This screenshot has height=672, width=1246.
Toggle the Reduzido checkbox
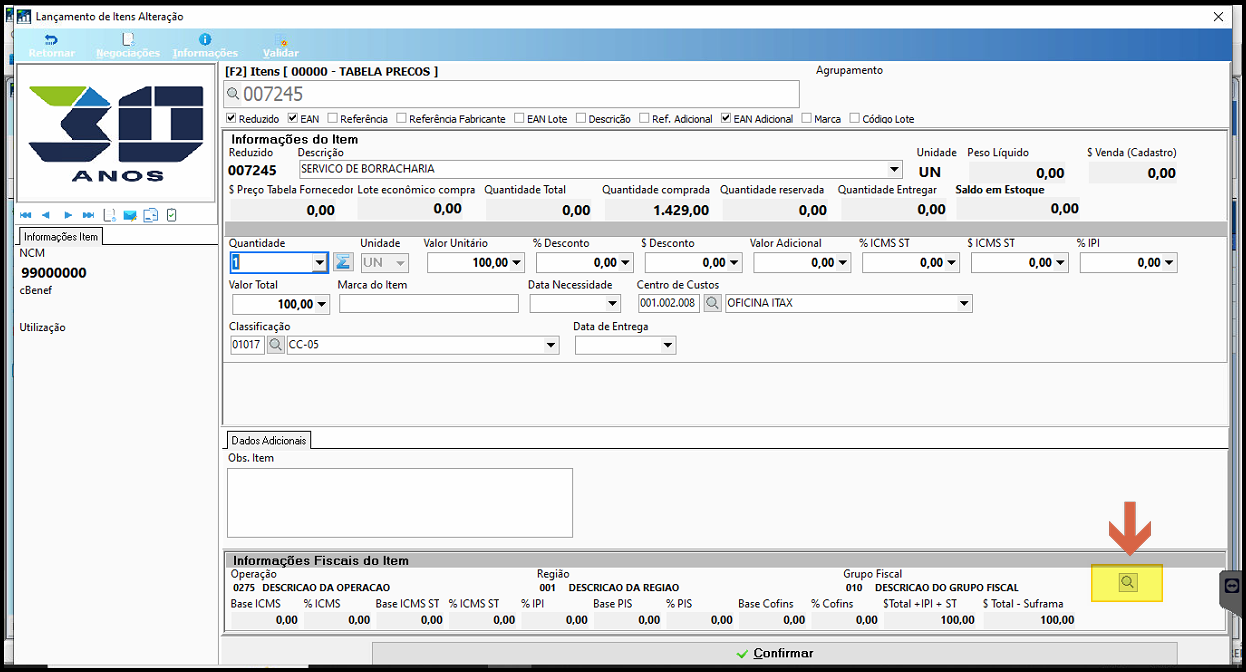point(232,118)
